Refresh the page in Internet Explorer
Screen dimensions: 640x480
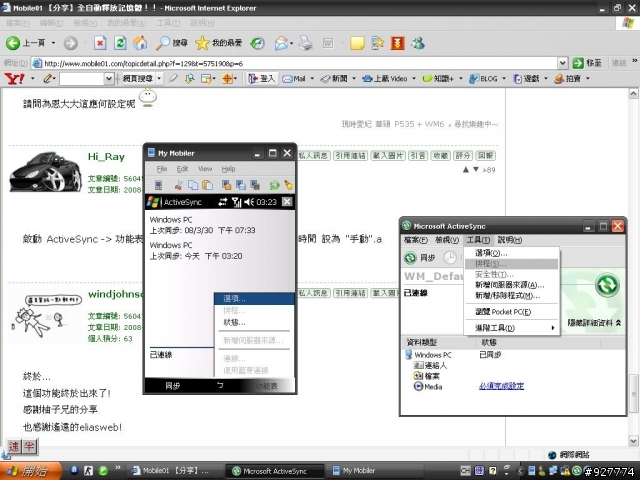click(120, 43)
